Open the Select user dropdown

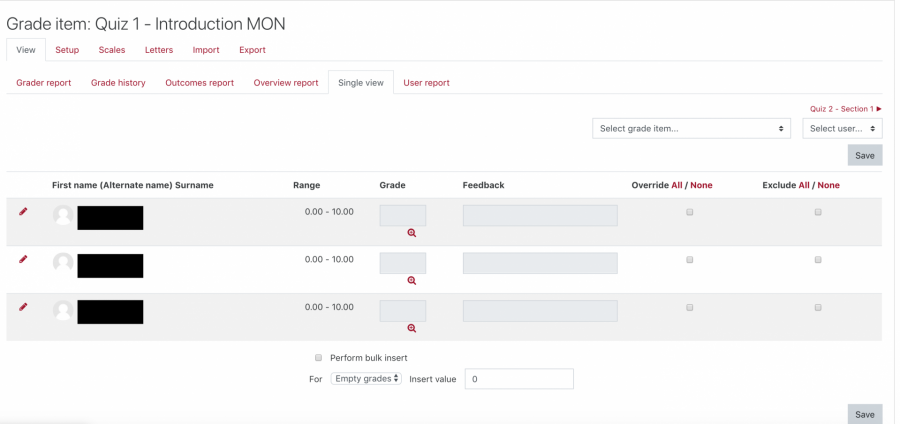pos(842,129)
